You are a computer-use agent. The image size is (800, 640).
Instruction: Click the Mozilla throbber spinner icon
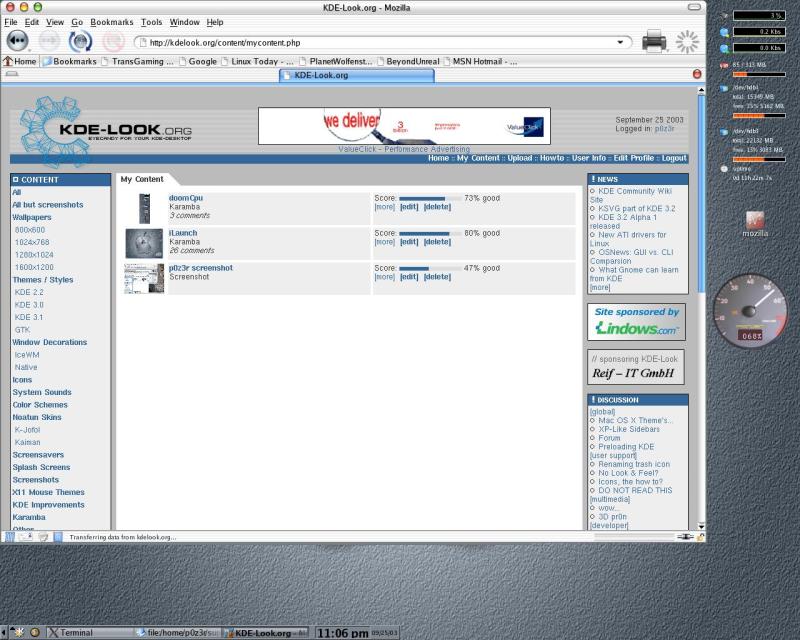point(687,41)
